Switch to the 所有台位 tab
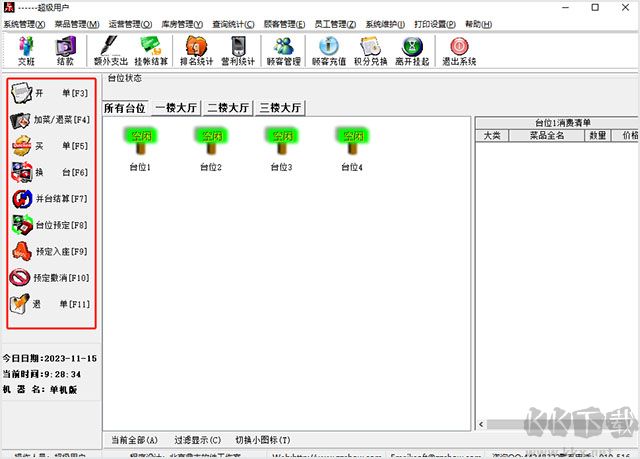The width and height of the screenshot is (640, 459). pos(125,108)
